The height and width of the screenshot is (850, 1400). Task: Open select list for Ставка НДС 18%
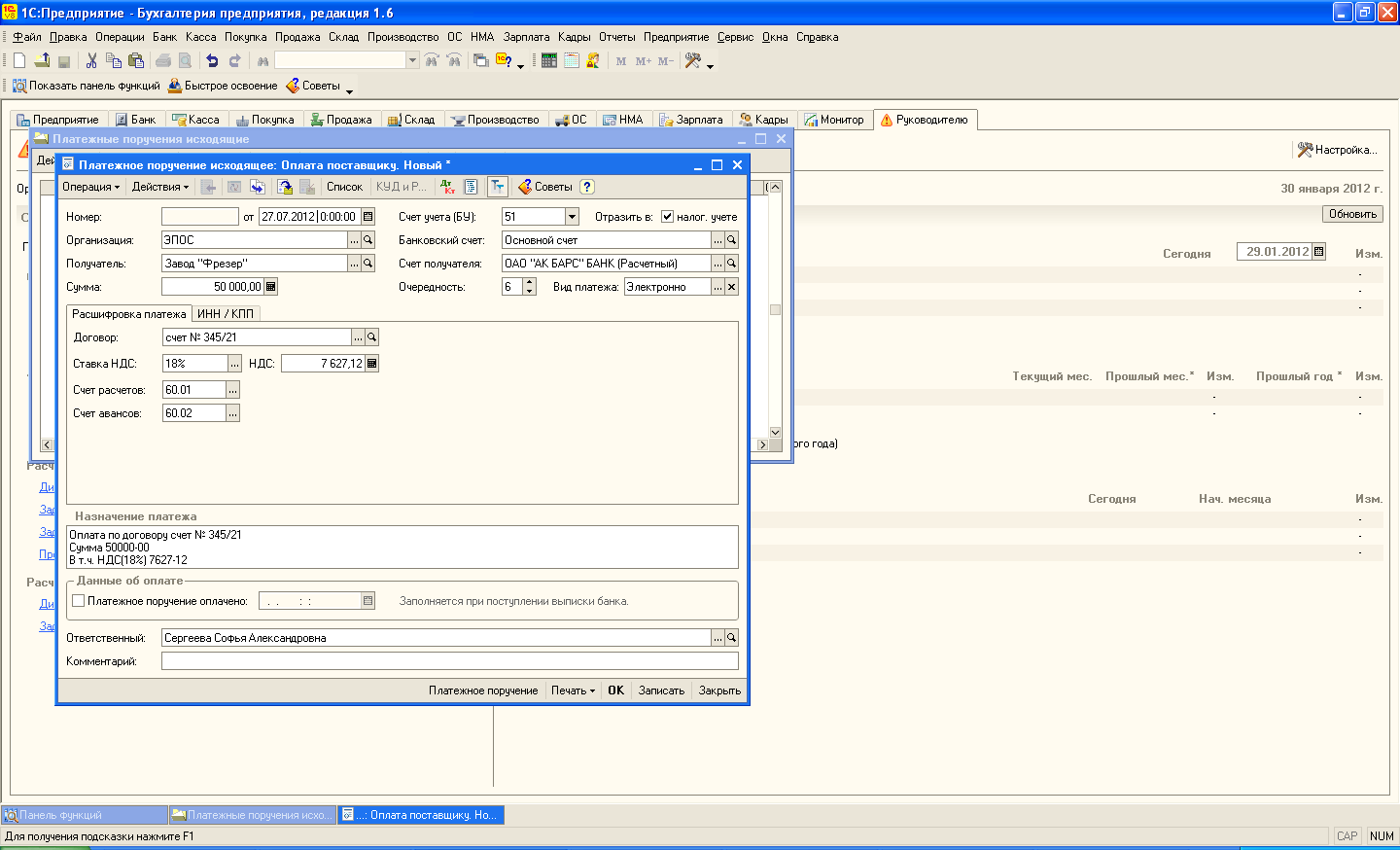[234, 364]
